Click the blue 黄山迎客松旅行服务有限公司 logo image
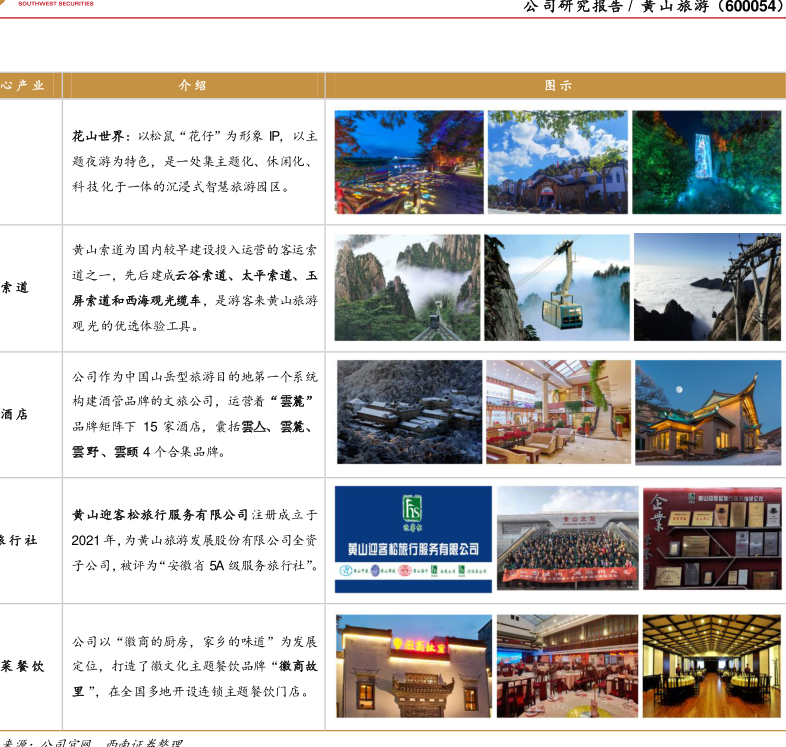 point(412,539)
